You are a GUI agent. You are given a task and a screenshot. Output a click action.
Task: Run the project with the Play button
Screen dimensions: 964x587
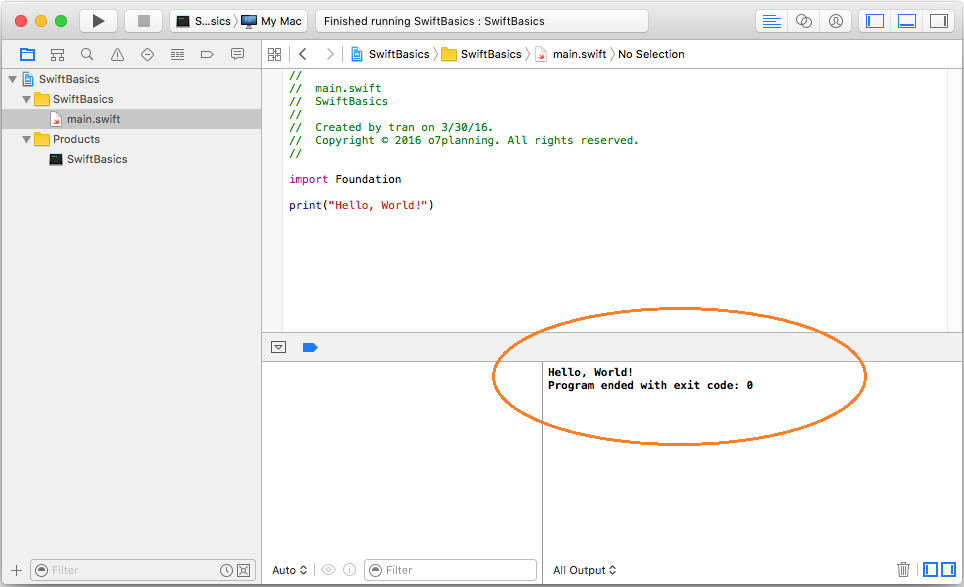pos(98,21)
